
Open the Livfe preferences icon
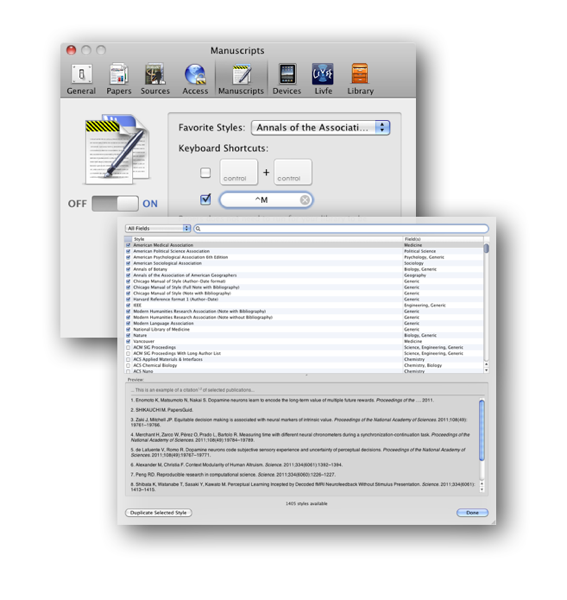323,80
